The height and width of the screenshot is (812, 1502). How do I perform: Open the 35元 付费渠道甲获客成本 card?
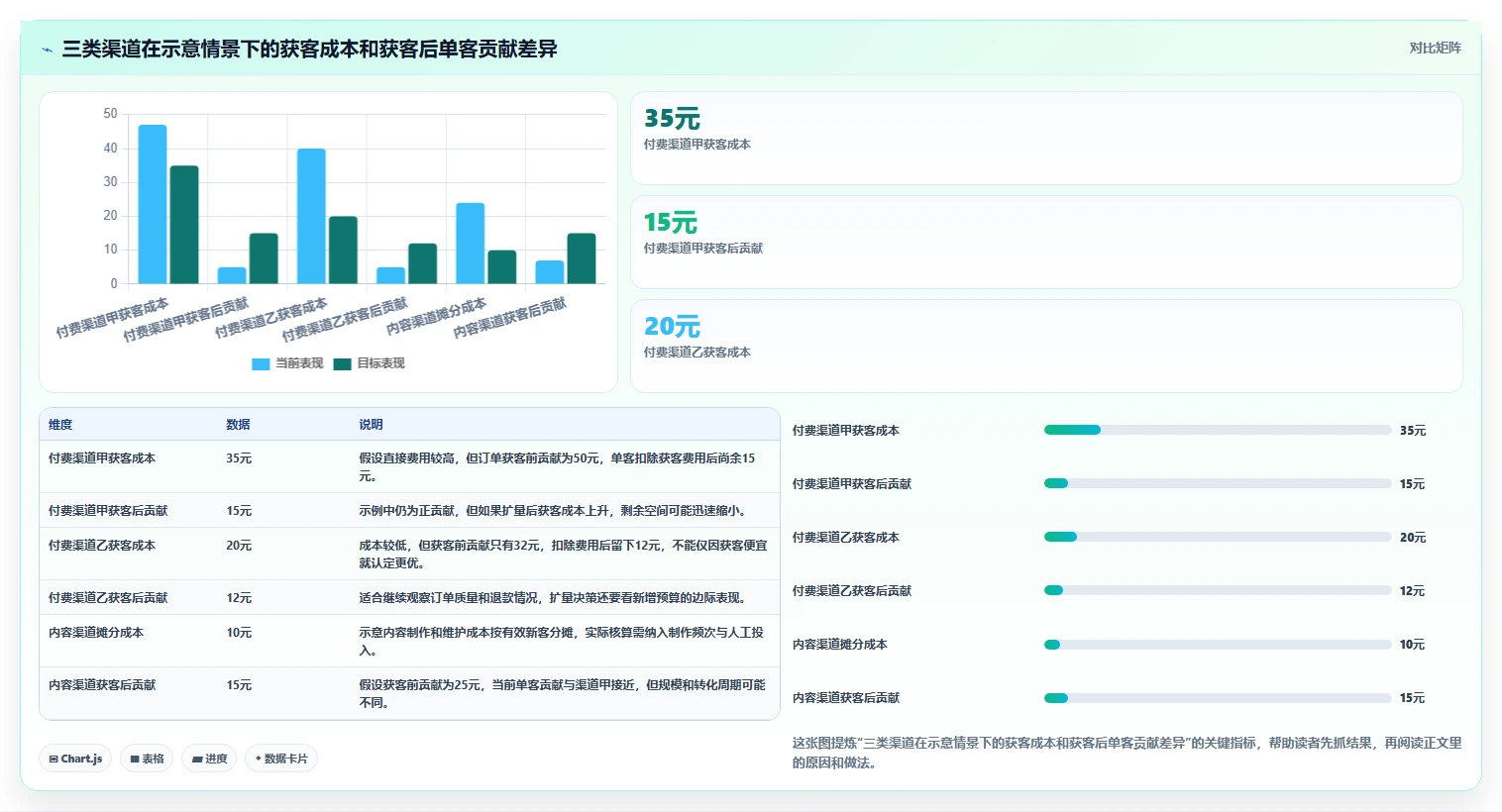click(1046, 138)
